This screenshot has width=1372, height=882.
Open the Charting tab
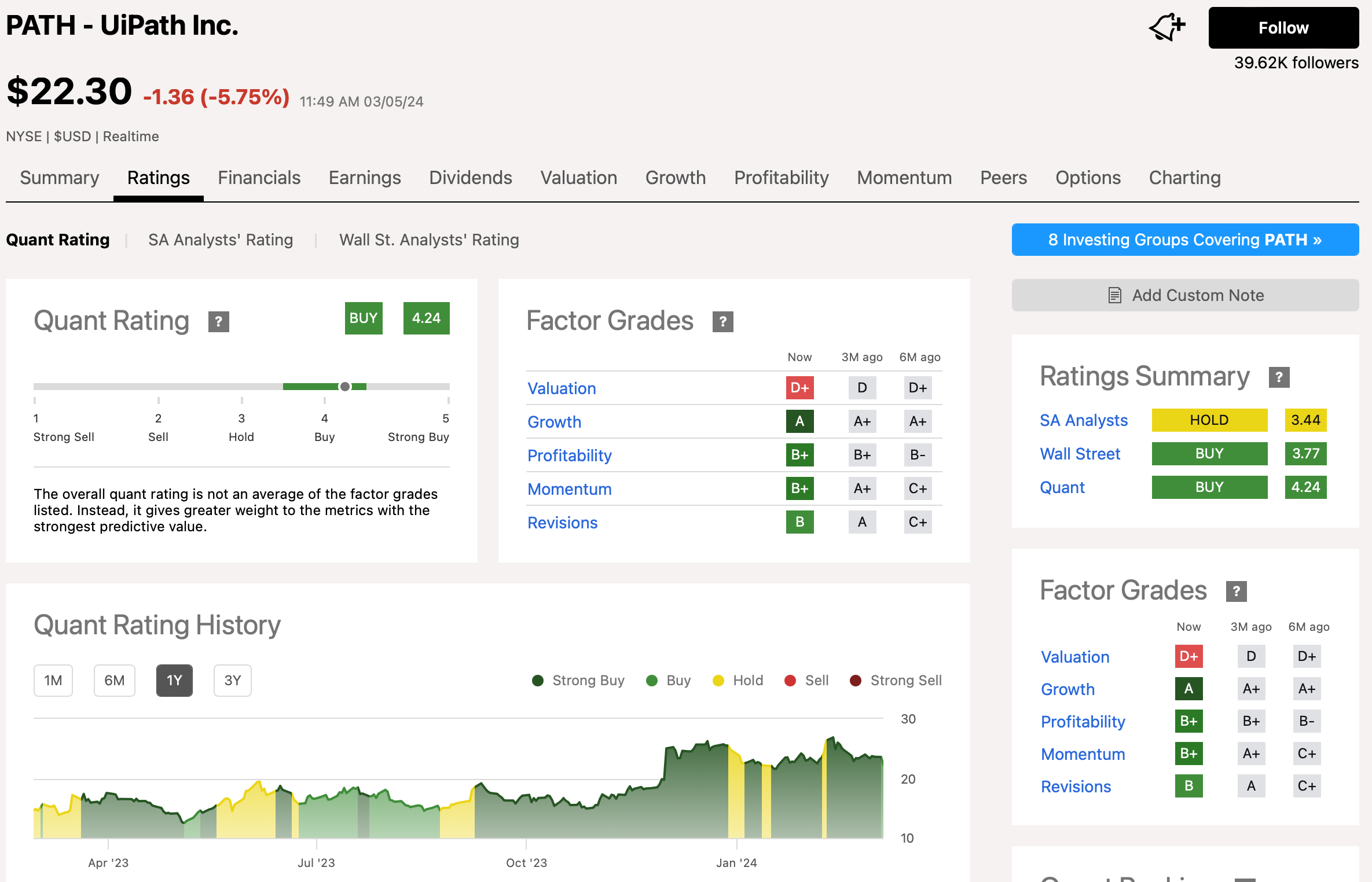tap(1185, 178)
